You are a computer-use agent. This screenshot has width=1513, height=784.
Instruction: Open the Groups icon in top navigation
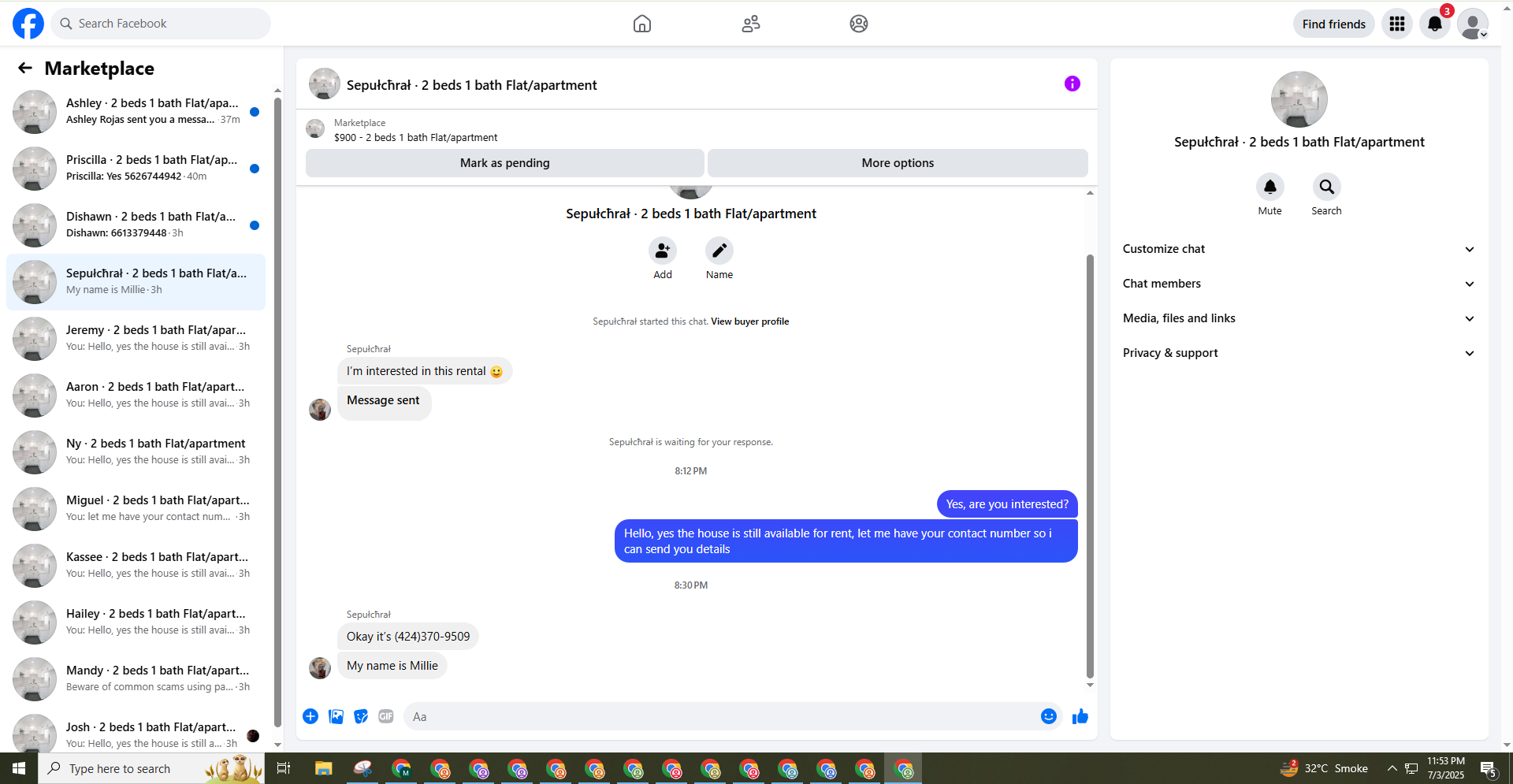(x=859, y=24)
